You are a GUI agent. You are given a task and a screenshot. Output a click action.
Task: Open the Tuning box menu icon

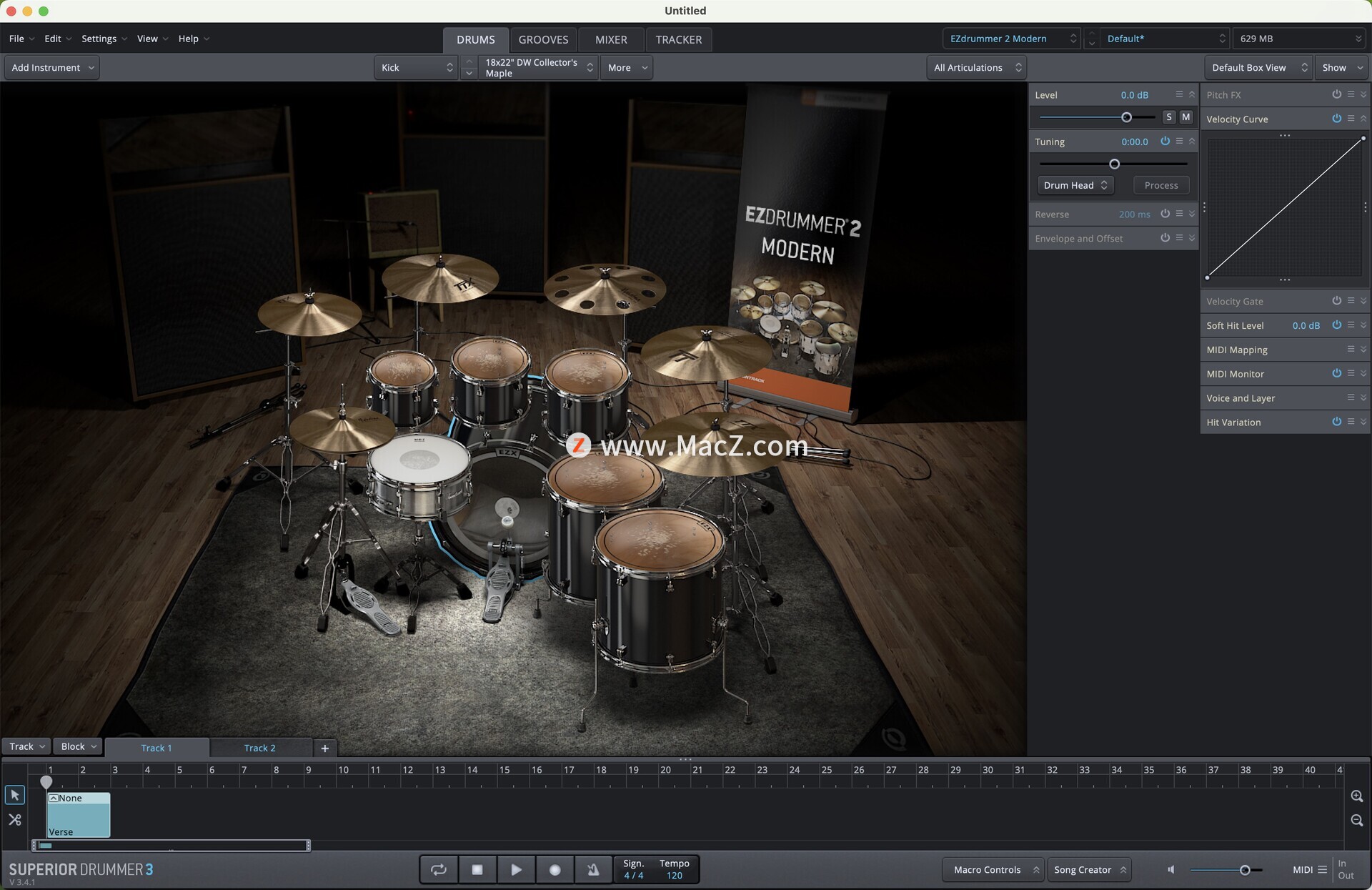(1179, 142)
